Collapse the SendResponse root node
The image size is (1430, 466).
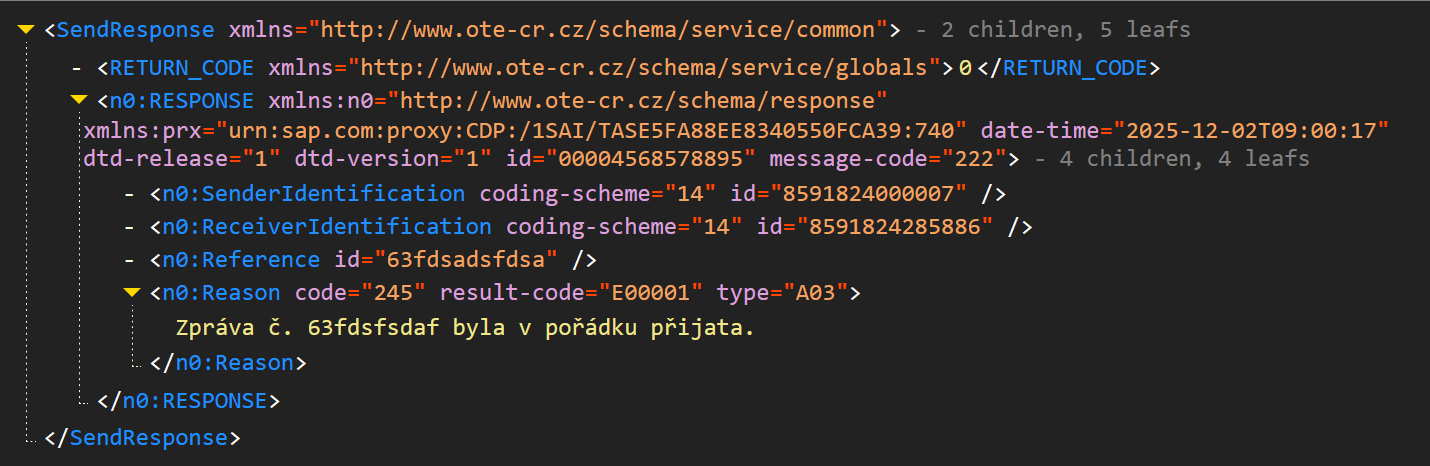click(x=27, y=30)
